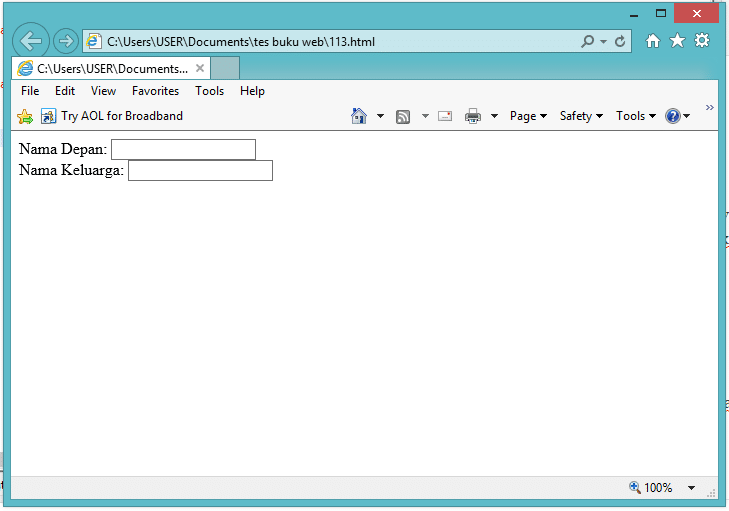The width and height of the screenshot is (729, 511).
Task: Expand the Home button dropdown arrow
Action: [x=380, y=116]
